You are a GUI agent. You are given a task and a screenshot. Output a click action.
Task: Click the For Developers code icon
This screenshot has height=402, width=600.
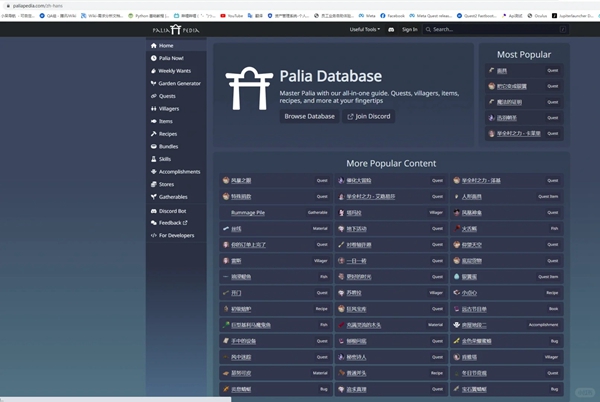point(154,236)
